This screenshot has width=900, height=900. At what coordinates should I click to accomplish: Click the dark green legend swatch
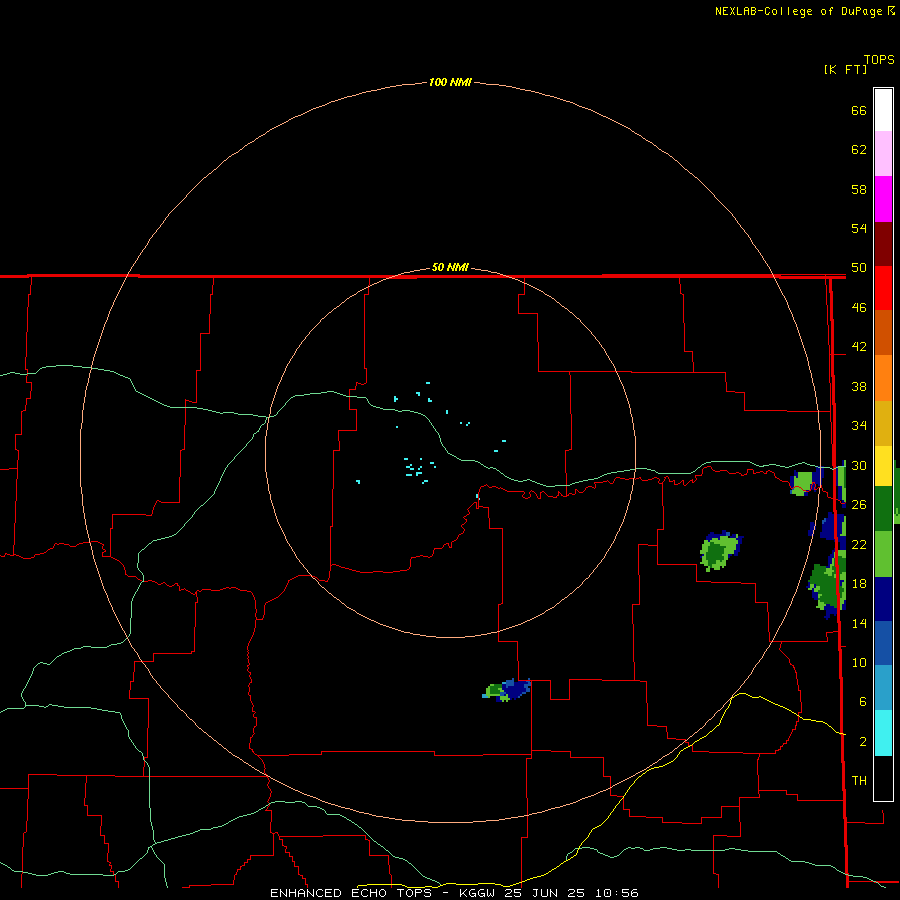[883, 509]
